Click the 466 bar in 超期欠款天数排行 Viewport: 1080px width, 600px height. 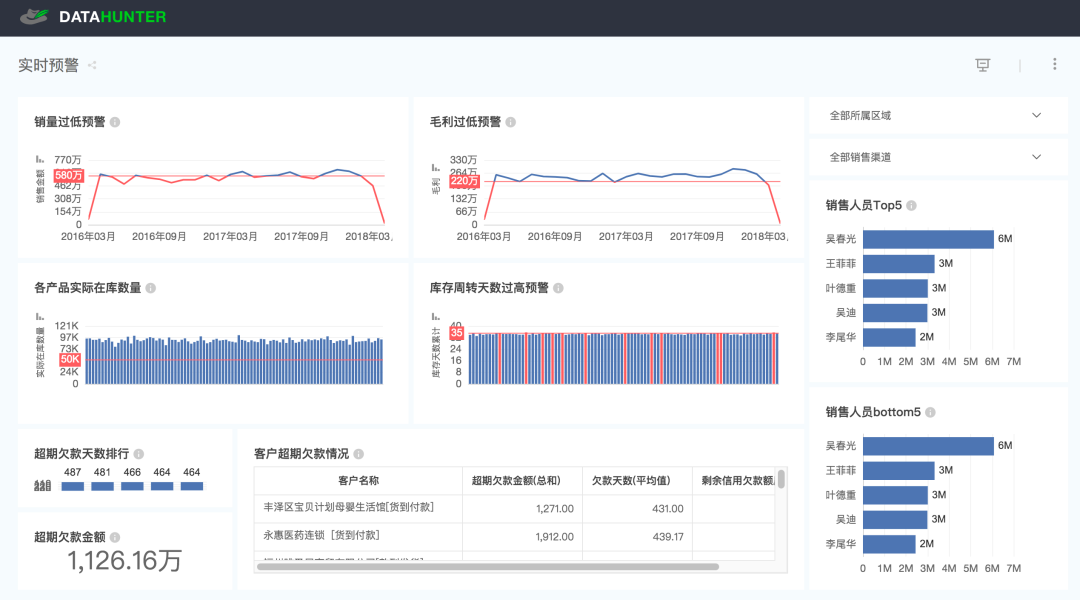[132, 486]
